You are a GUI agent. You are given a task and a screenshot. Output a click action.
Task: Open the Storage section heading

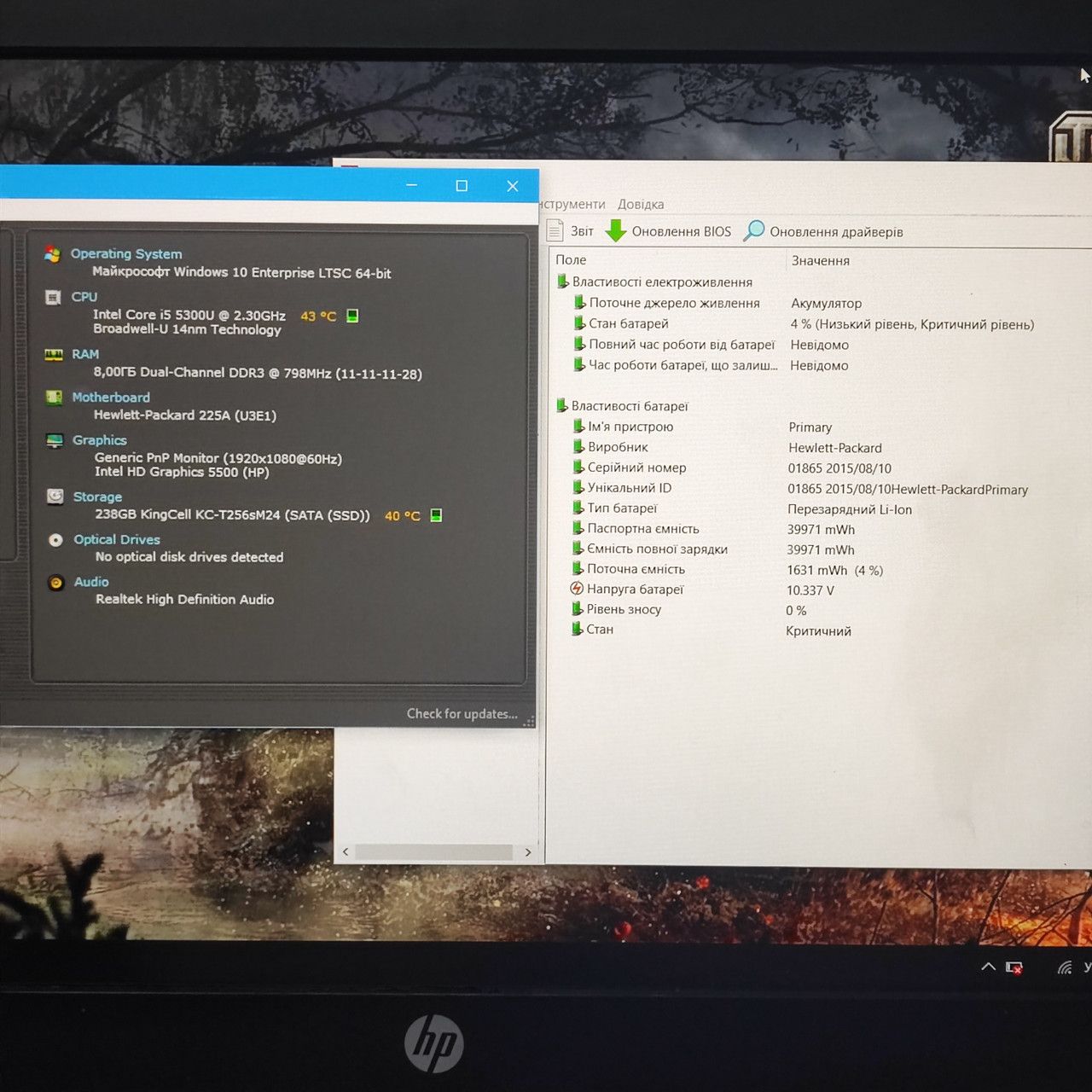point(97,497)
